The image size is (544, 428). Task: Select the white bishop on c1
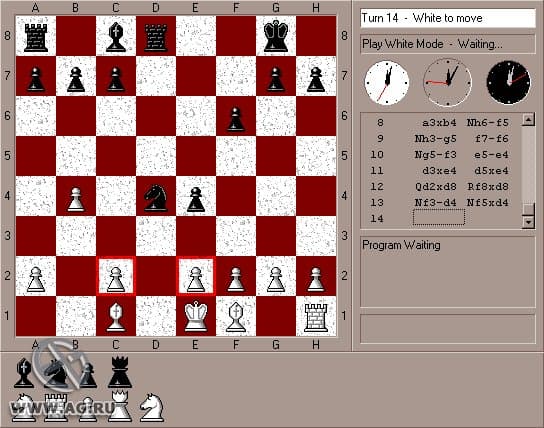(116, 317)
